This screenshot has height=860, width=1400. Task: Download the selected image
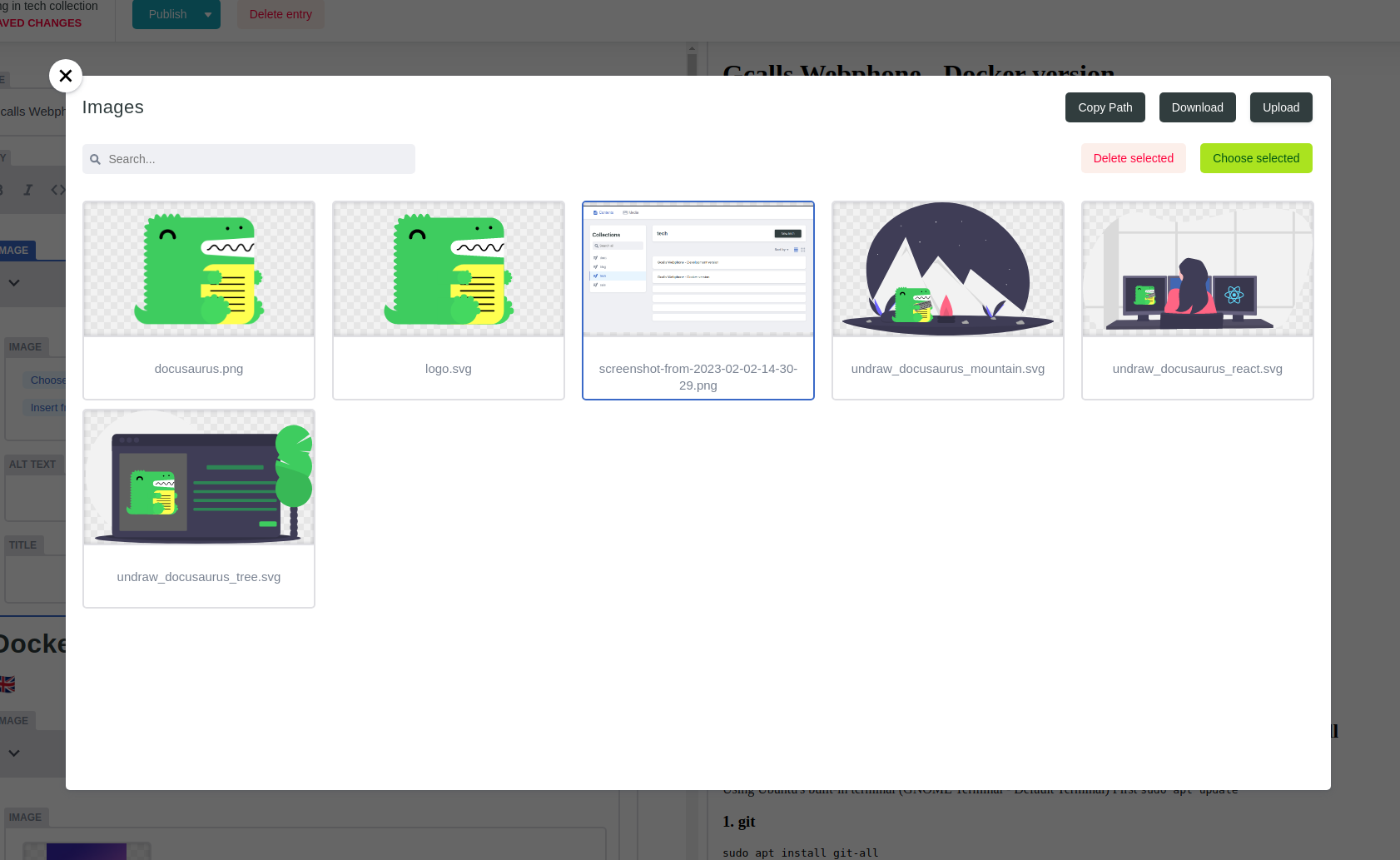coord(1197,107)
